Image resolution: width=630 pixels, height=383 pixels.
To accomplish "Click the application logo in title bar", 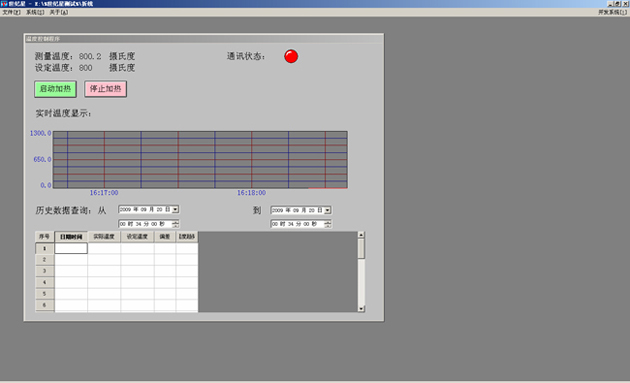I will (x=4, y=4).
